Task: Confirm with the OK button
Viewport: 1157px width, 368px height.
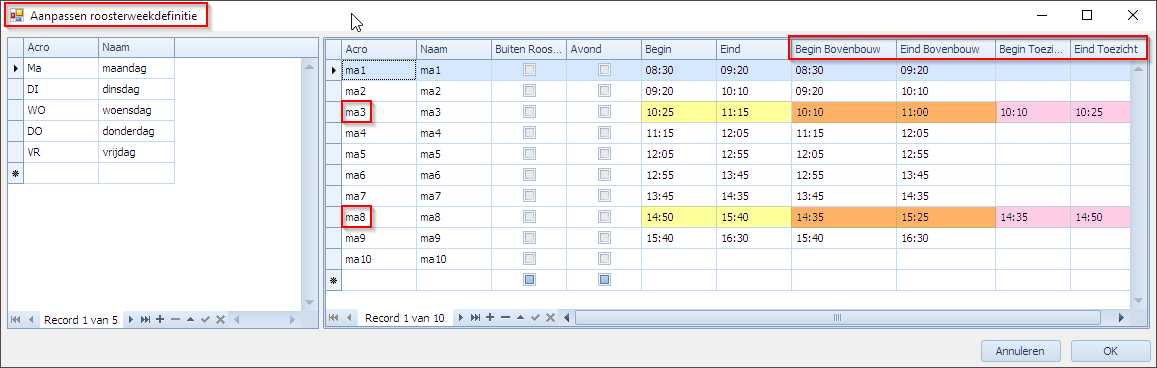Action: (1111, 351)
